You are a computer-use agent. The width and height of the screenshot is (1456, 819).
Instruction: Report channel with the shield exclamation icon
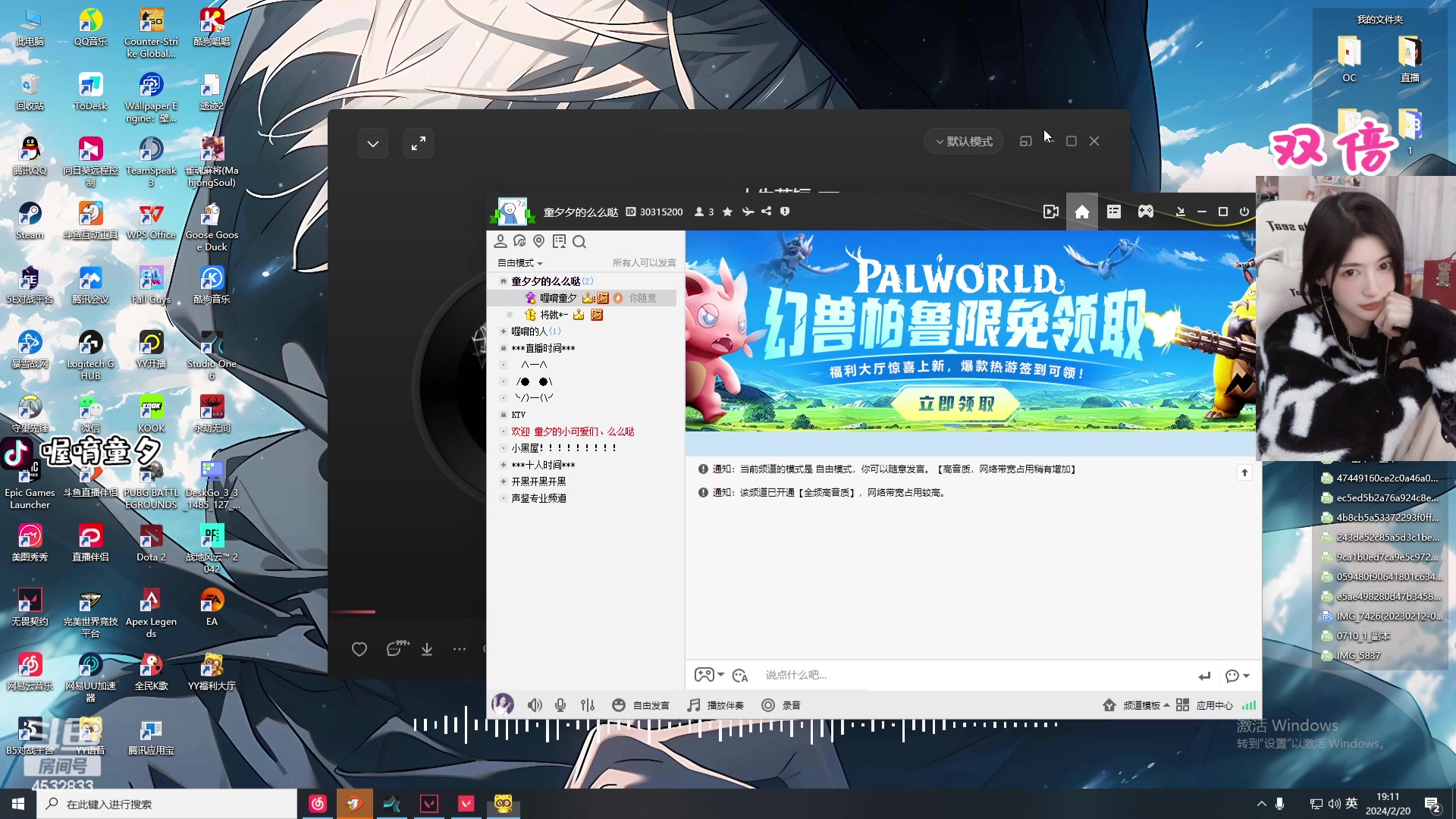(785, 212)
